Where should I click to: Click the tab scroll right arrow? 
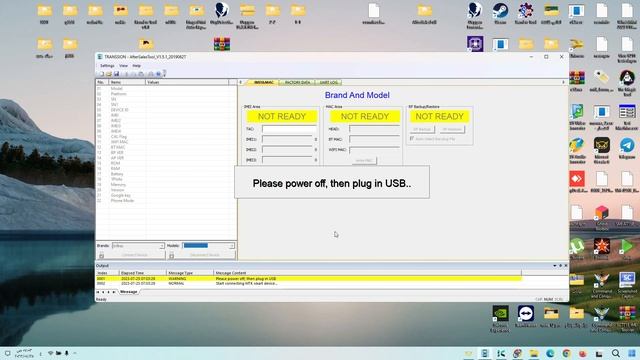tap(563, 82)
